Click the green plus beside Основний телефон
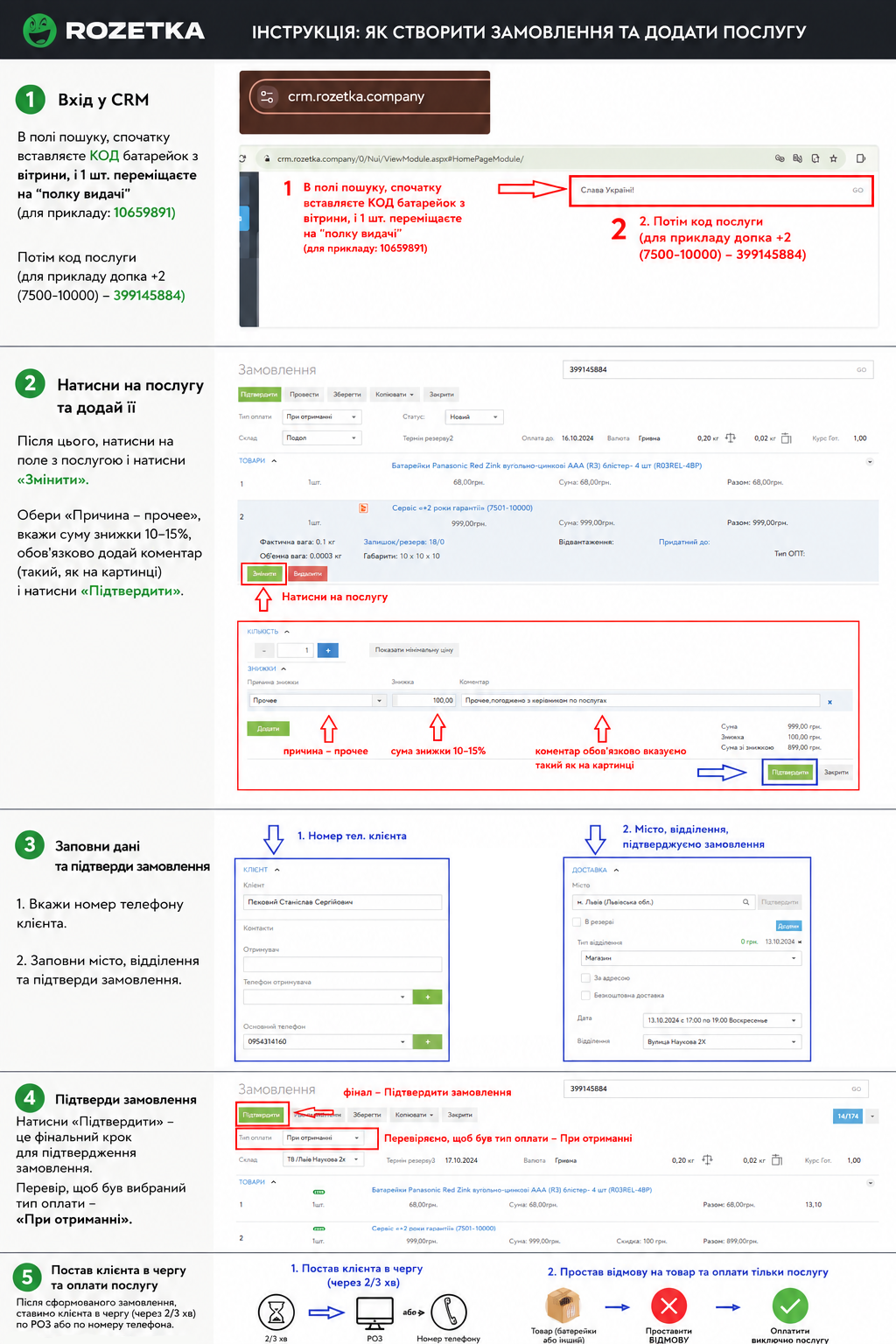Image resolution: width=896 pixels, height=1344 pixels. tap(427, 1041)
